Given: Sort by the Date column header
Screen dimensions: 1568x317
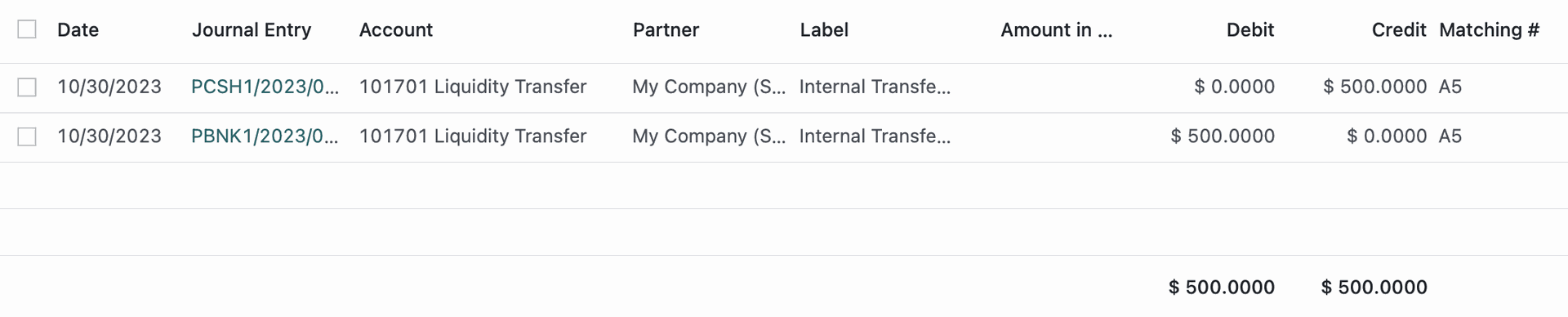Looking at the screenshot, I should click(x=78, y=30).
